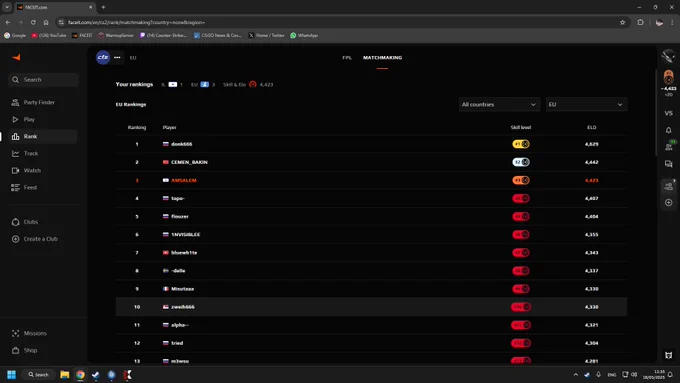The image size is (680, 383).
Task: Click the page vertical scrollbar
Action: [655, 113]
